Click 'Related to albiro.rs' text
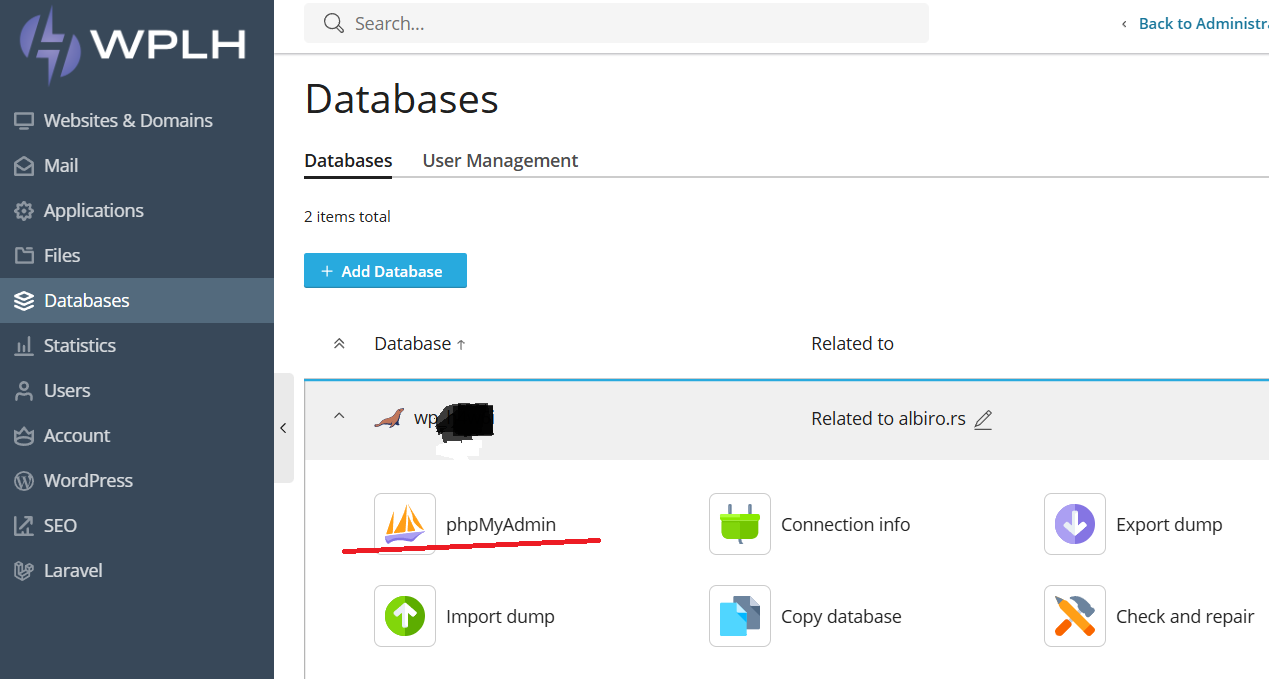Image resolution: width=1269 pixels, height=679 pixels. point(888,419)
